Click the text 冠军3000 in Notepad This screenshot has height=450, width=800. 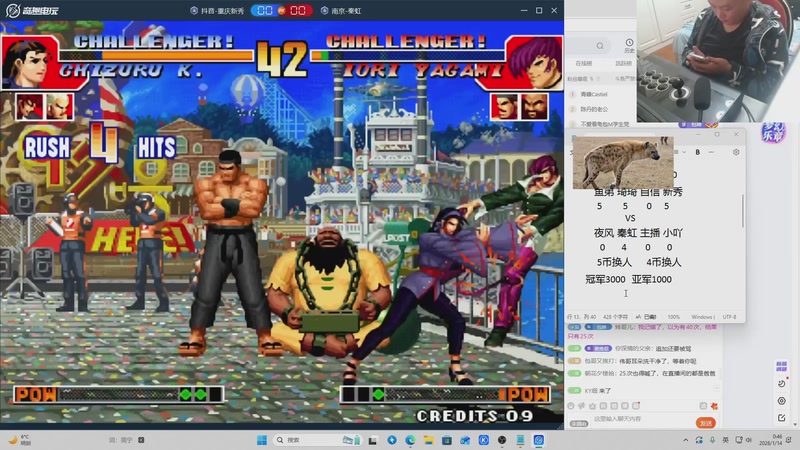click(605, 279)
